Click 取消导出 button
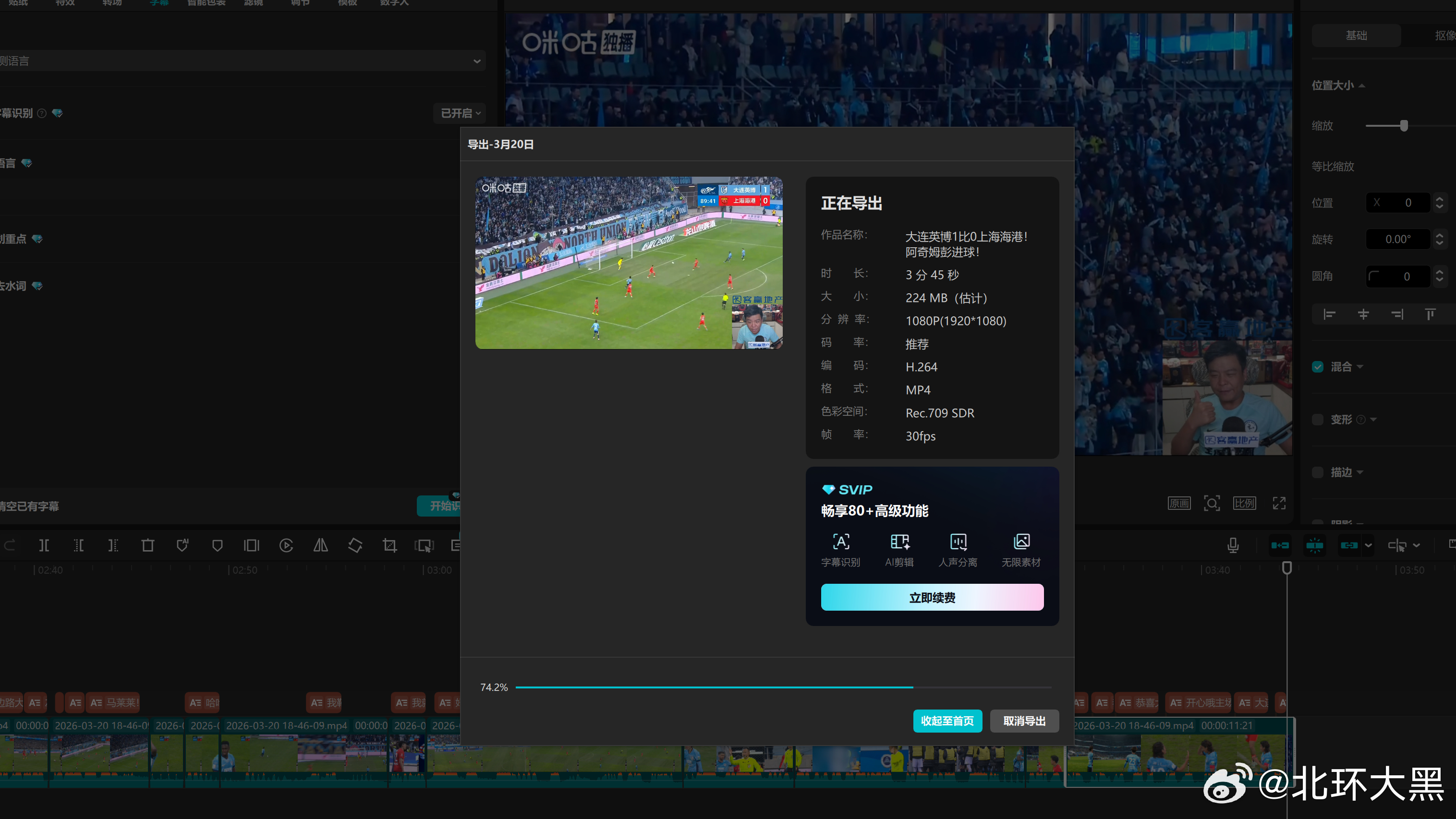1456x819 pixels. coord(1024,721)
